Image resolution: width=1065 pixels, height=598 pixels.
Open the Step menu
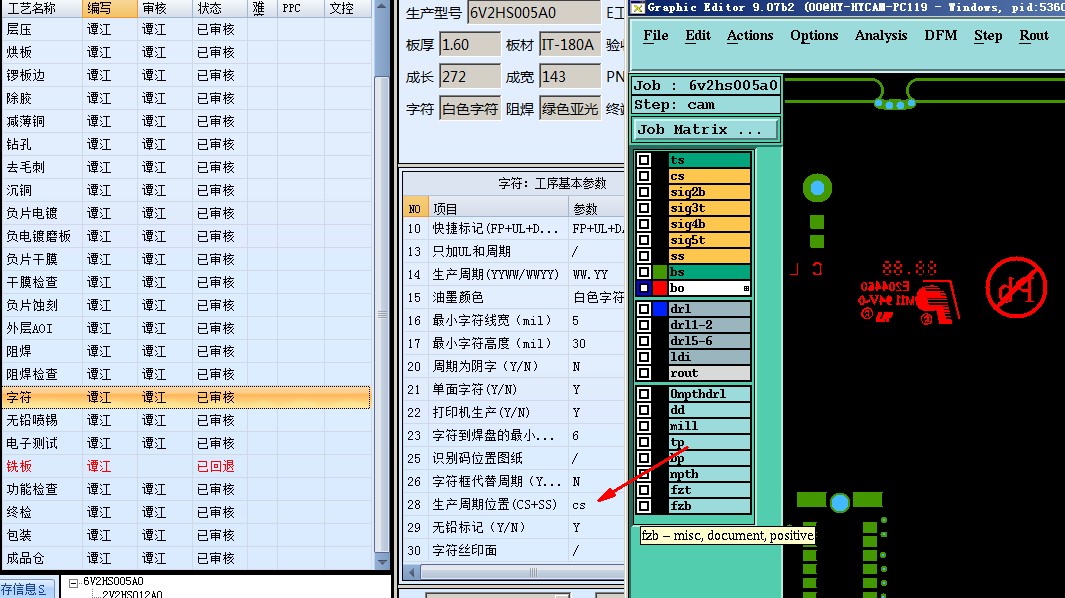(x=988, y=35)
